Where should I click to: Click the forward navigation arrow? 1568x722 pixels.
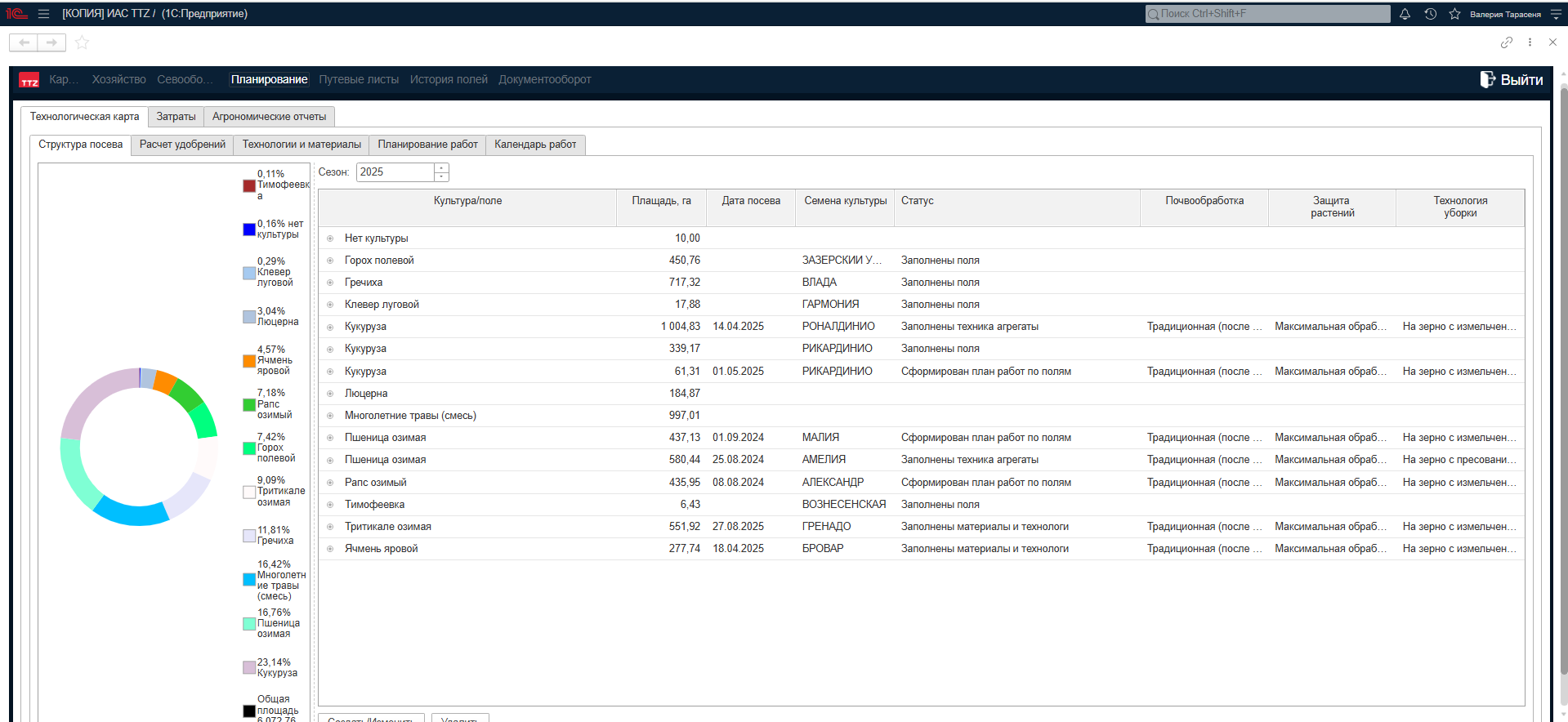(51, 42)
